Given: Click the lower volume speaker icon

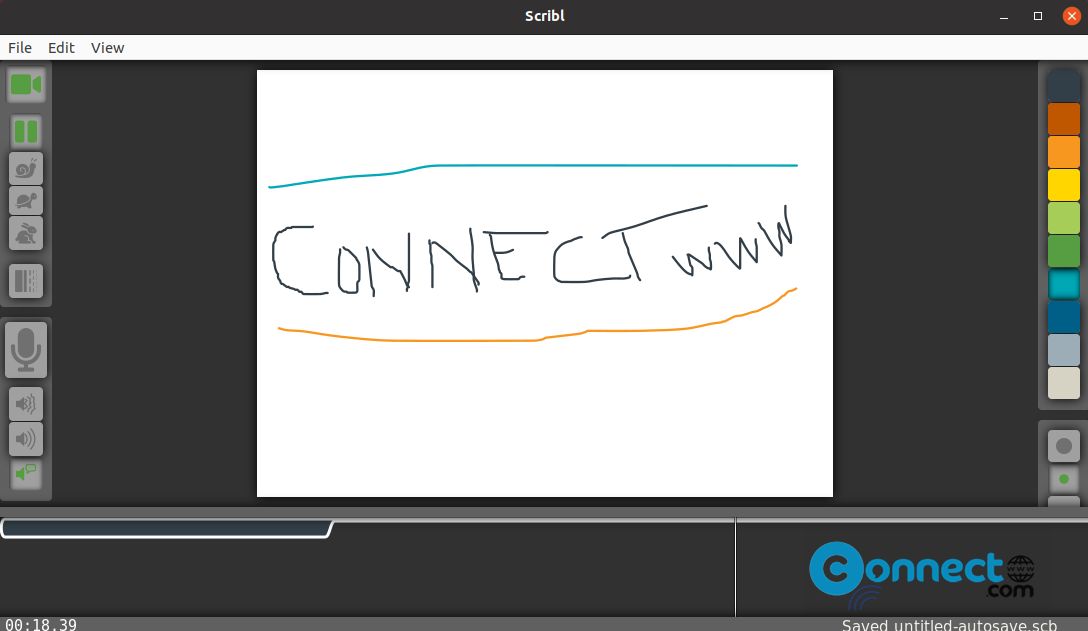Looking at the screenshot, I should [26, 404].
